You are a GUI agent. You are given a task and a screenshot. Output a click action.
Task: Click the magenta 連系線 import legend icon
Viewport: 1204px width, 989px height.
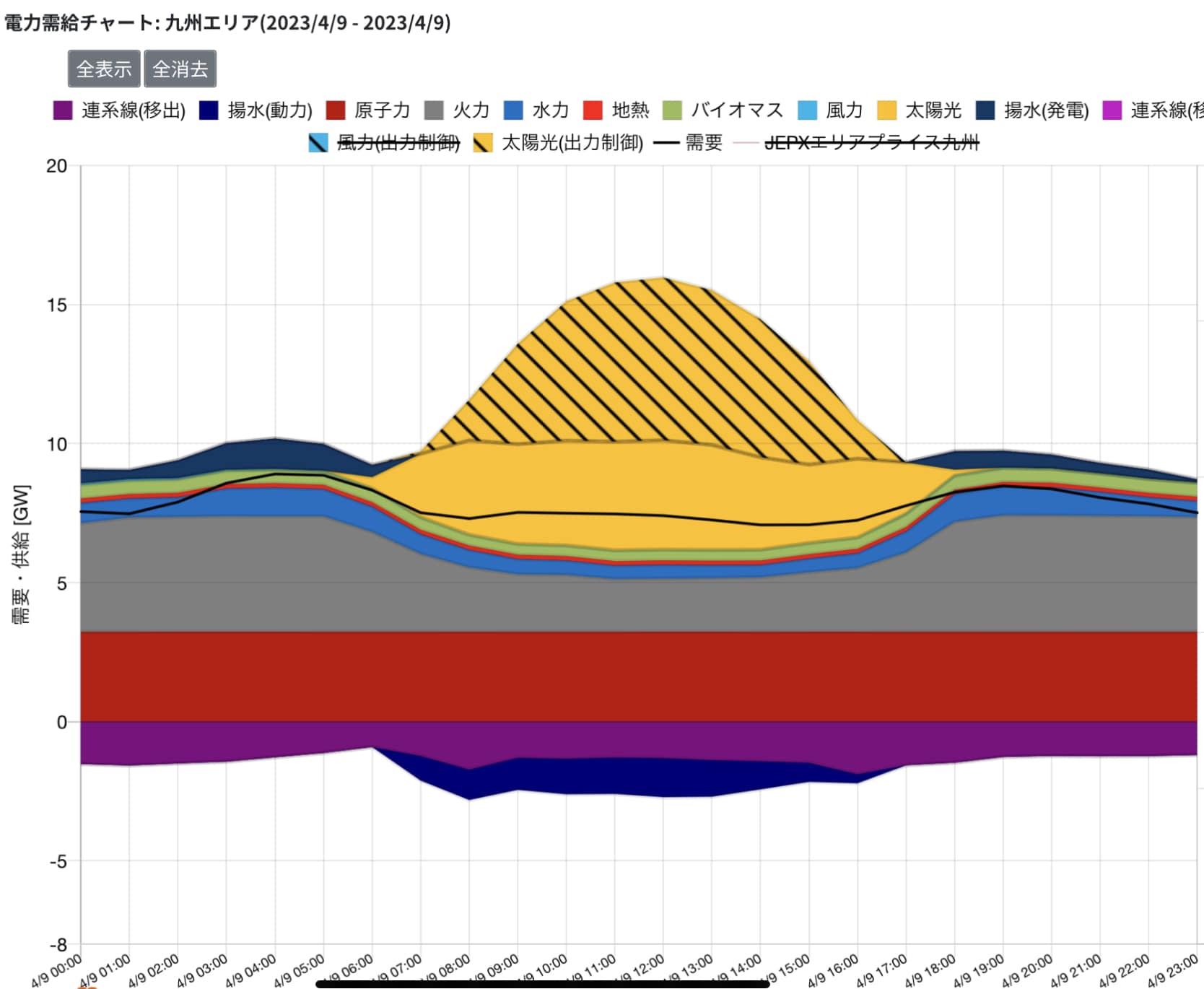1112,110
